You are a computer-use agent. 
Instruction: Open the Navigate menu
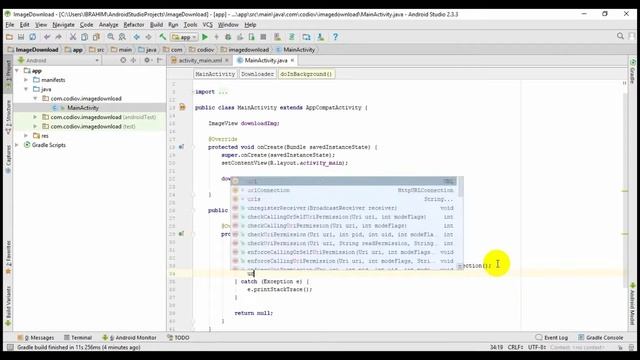pos(63,25)
